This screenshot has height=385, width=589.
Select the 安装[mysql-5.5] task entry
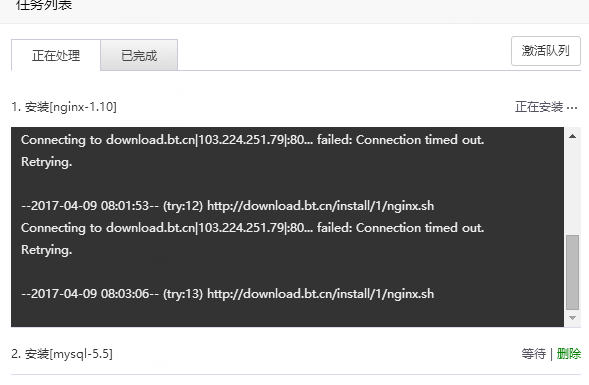click(x=62, y=353)
